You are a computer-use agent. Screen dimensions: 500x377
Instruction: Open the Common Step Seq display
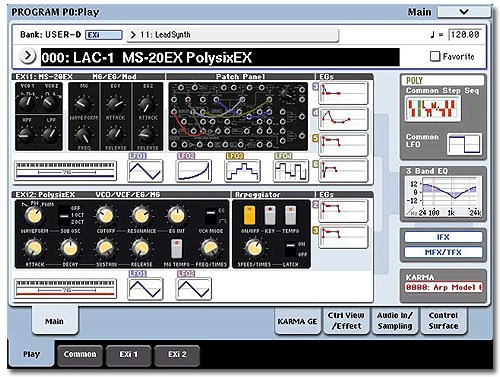click(433, 109)
